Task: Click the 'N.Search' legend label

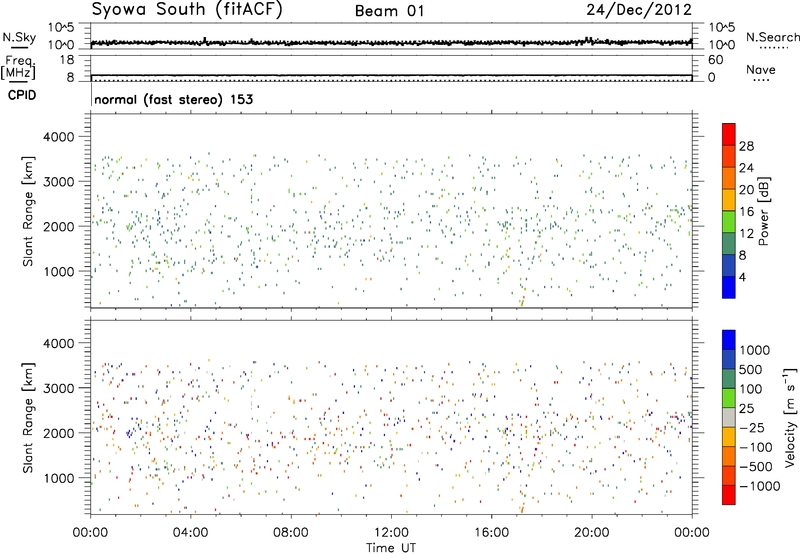Action: click(x=772, y=37)
